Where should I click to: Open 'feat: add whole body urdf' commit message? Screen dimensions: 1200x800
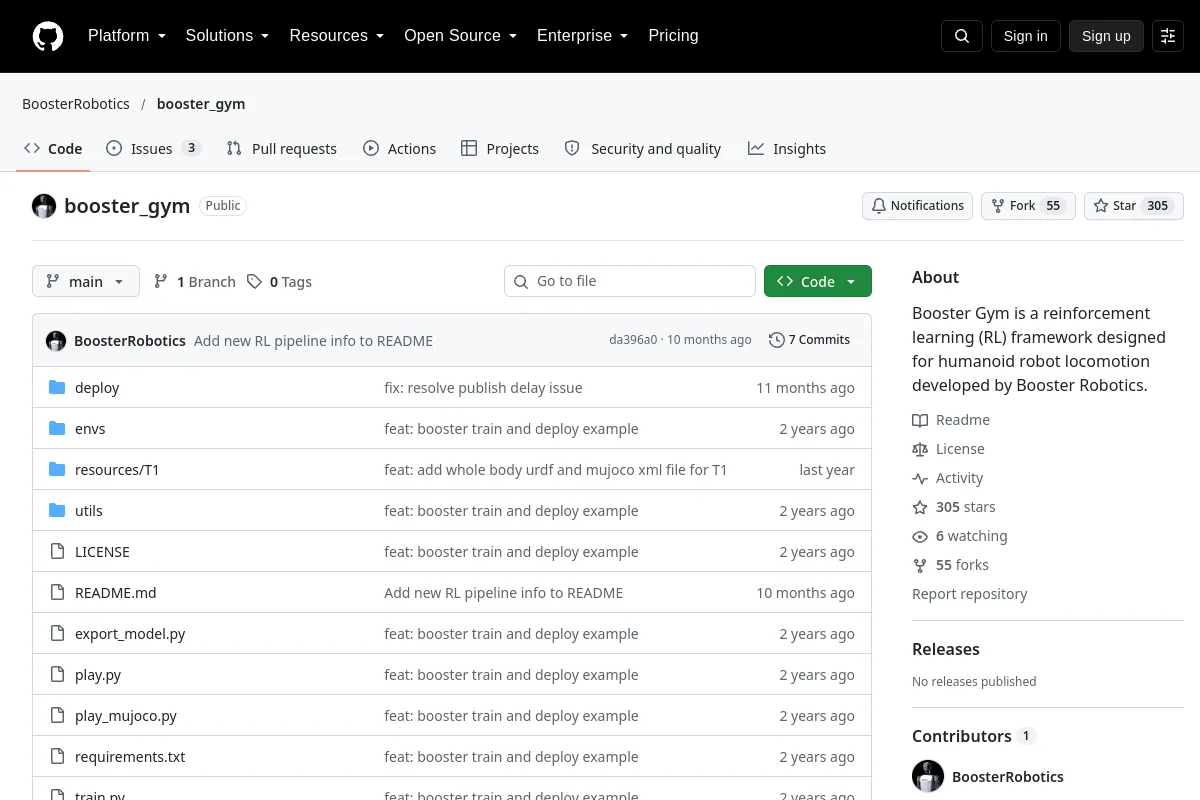click(x=555, y=470)
